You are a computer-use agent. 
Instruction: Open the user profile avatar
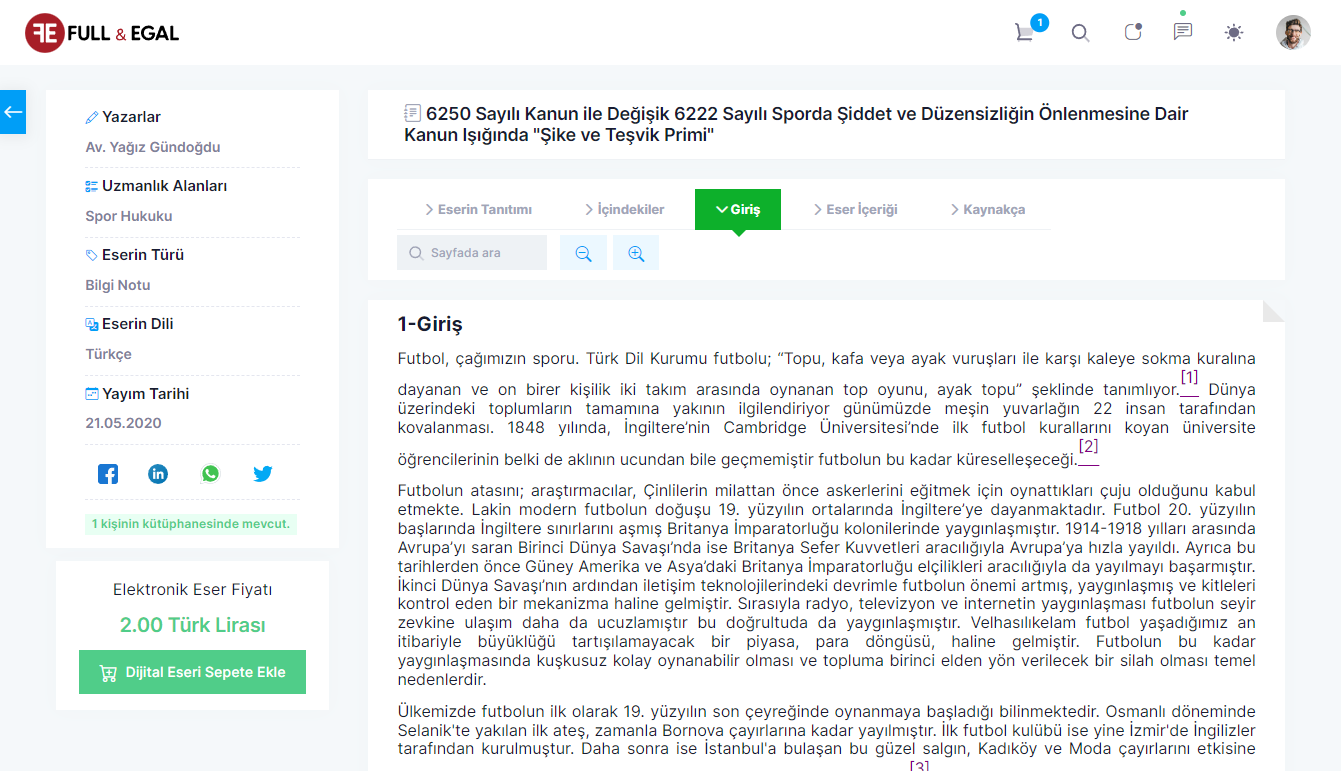click(x=1293, y=32)
